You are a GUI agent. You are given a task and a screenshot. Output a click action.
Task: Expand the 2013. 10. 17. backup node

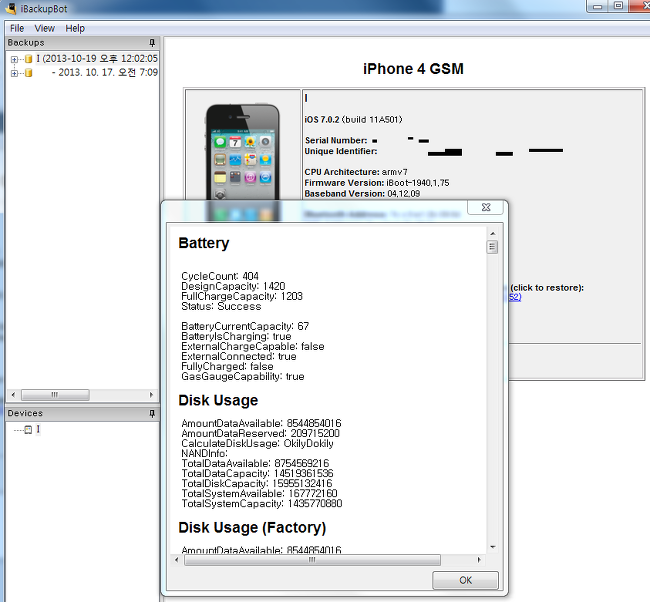[x=15, y=73]
